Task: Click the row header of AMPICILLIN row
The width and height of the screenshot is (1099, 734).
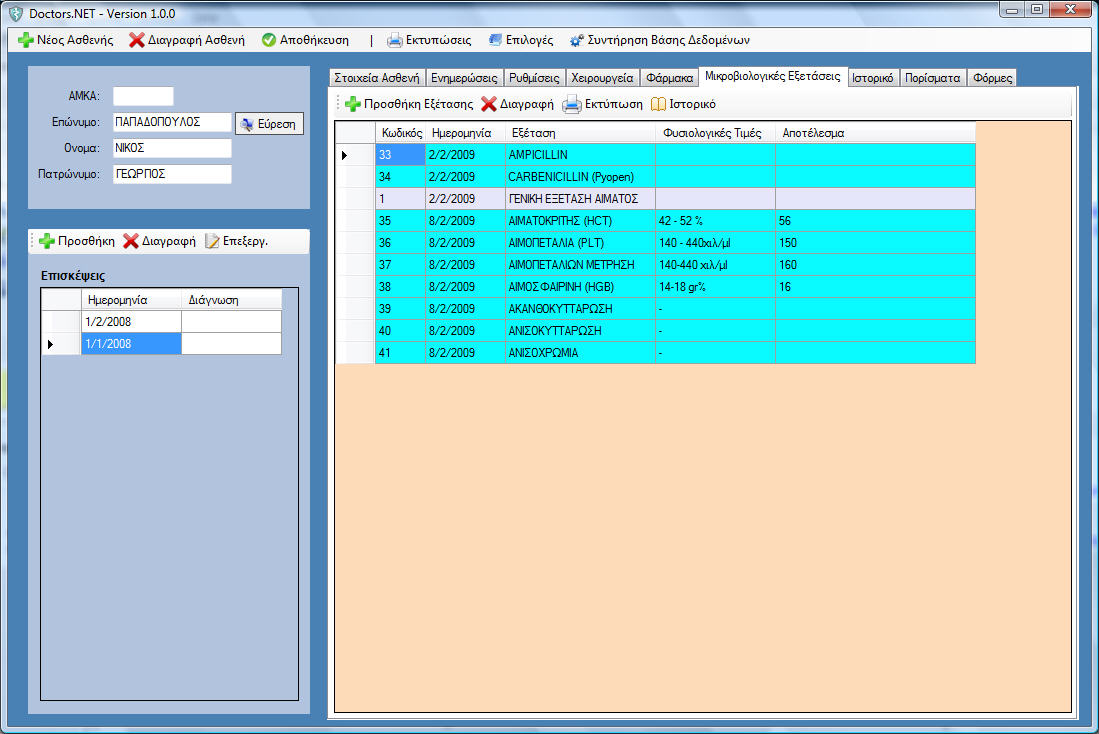Action: [x=355, y=155]
